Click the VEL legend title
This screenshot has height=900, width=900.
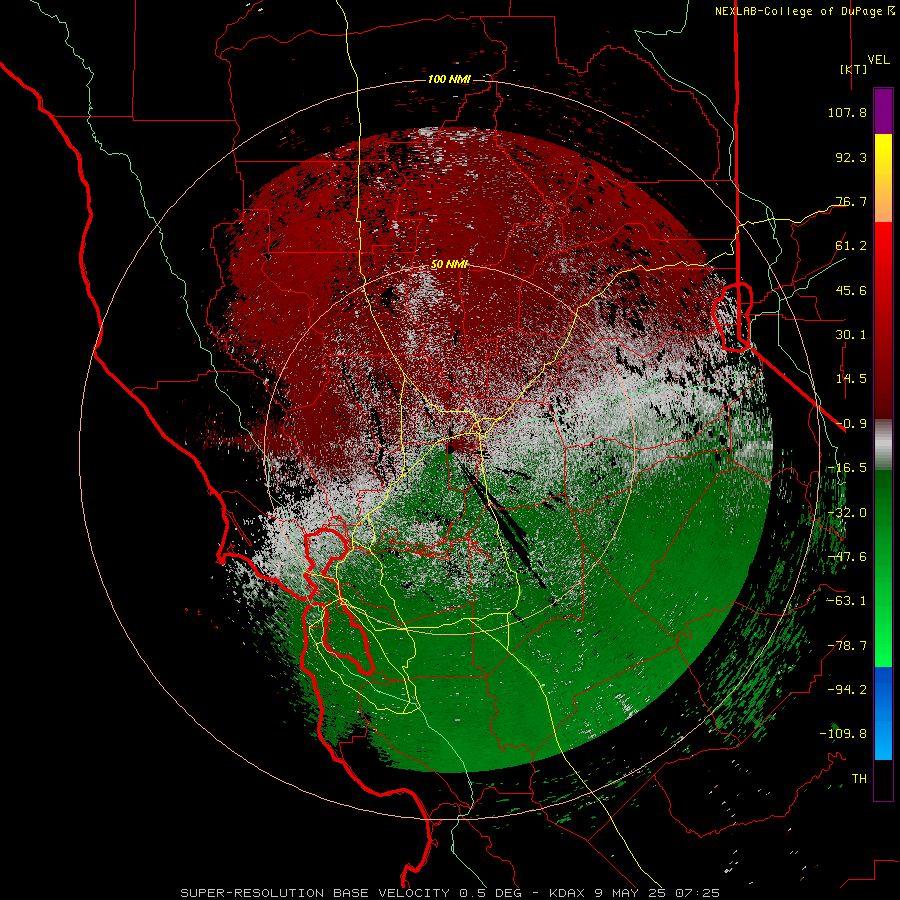[x=878, y=60]
